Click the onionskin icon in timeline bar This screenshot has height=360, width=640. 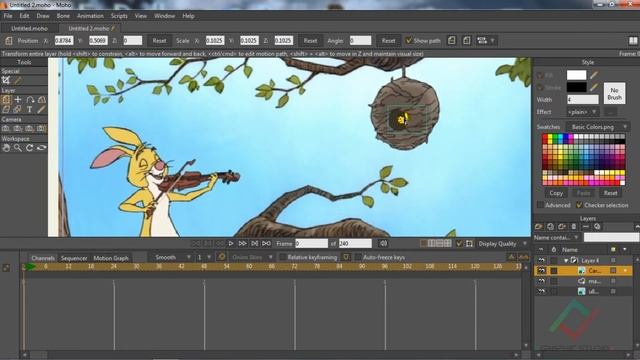click(222, 257)
